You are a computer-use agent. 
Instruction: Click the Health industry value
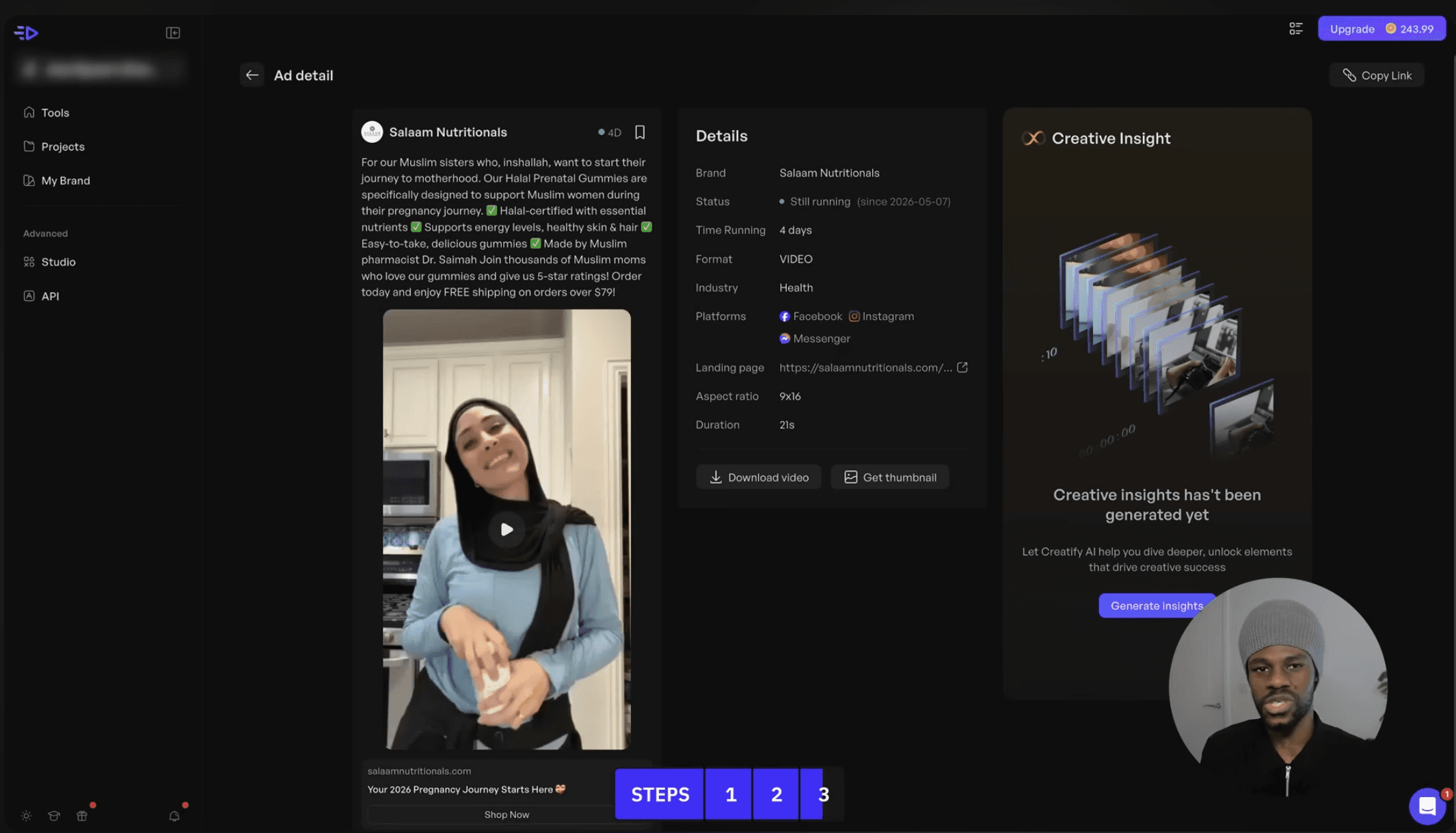tap(796, 288)
